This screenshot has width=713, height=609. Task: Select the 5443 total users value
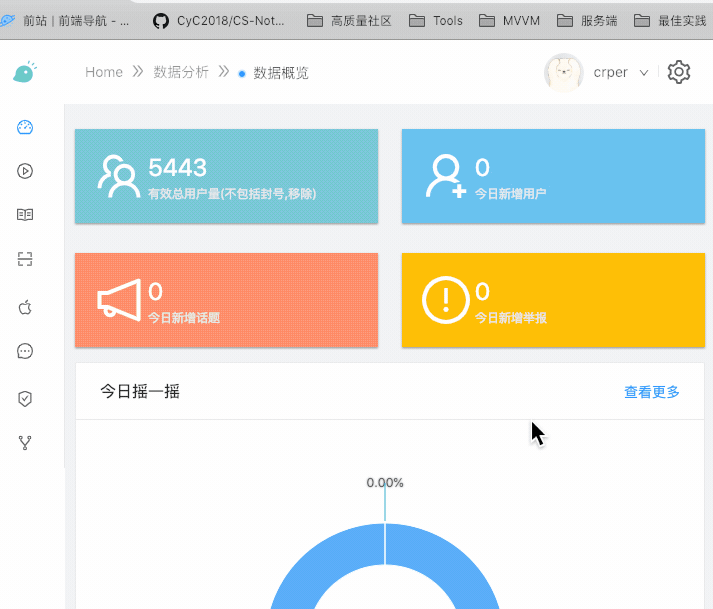177,167
